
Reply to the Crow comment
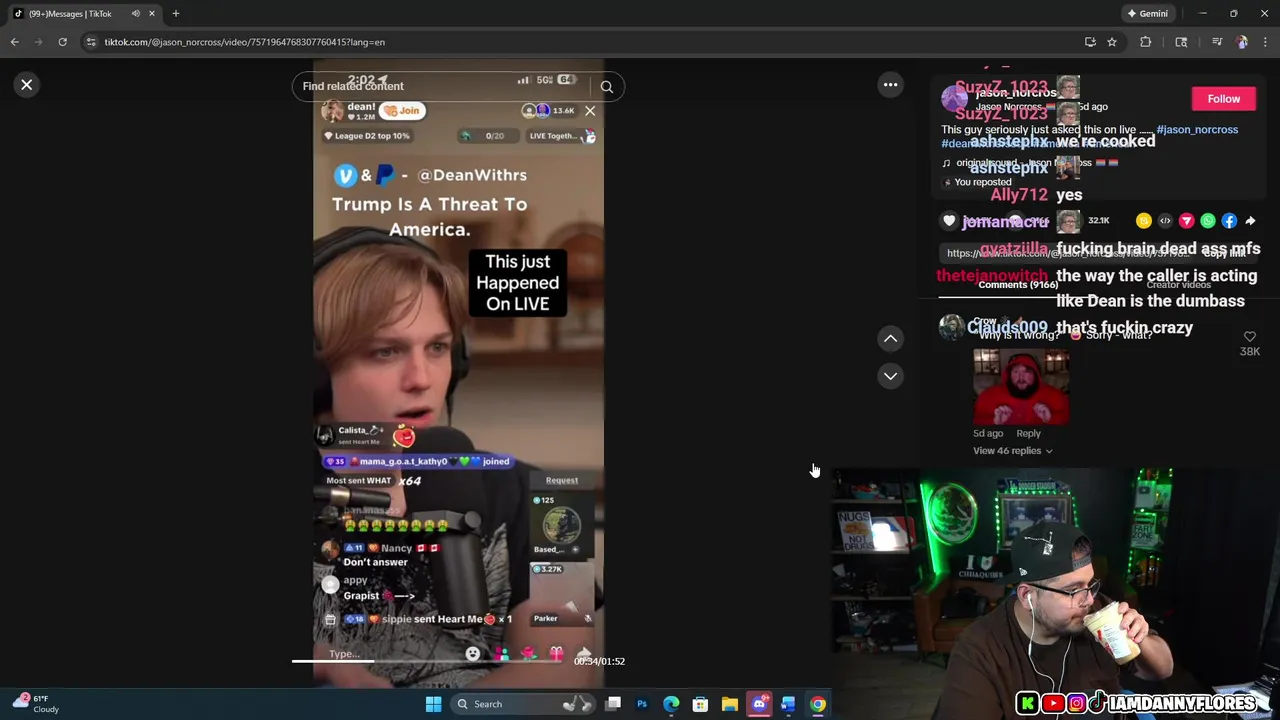[1028, 433]
